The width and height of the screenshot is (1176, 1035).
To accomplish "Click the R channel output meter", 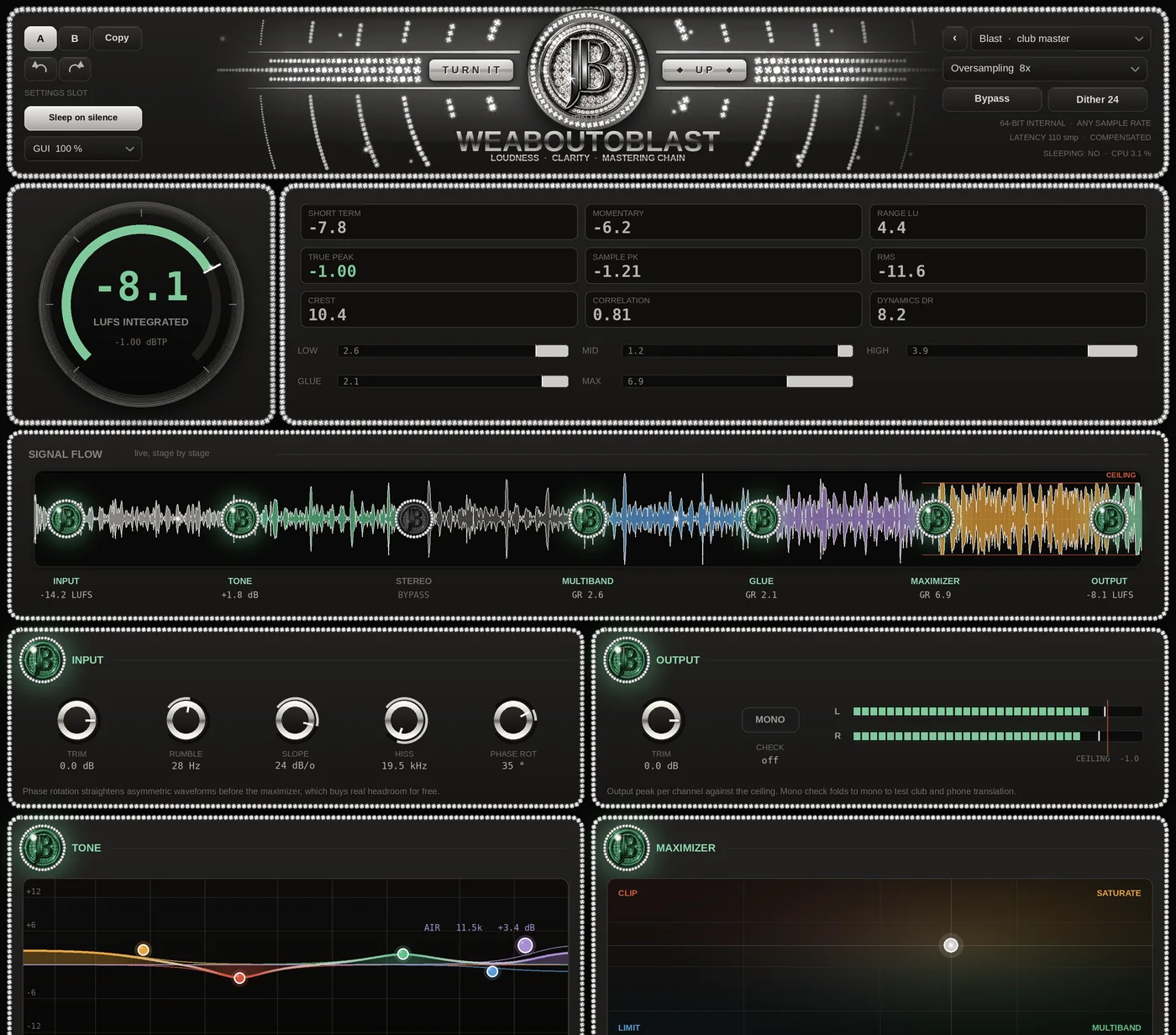I will click(997, 736).
